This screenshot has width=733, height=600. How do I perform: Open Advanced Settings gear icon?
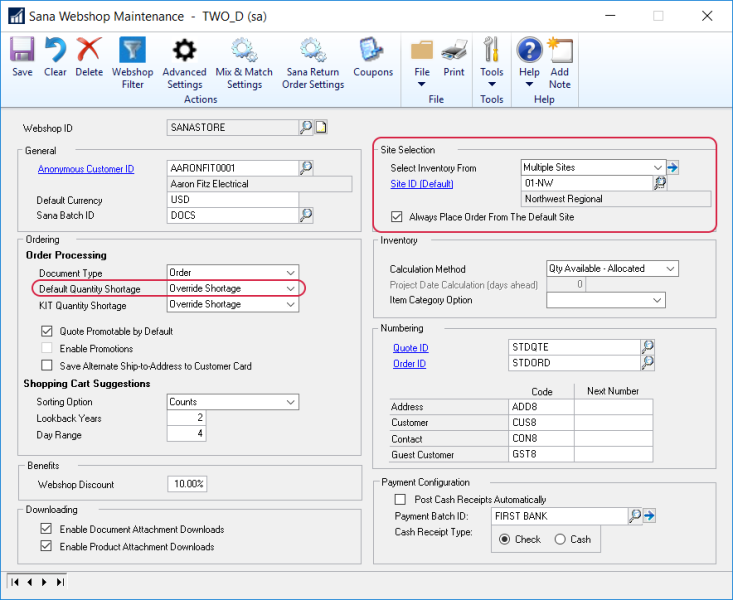(184, 50)
